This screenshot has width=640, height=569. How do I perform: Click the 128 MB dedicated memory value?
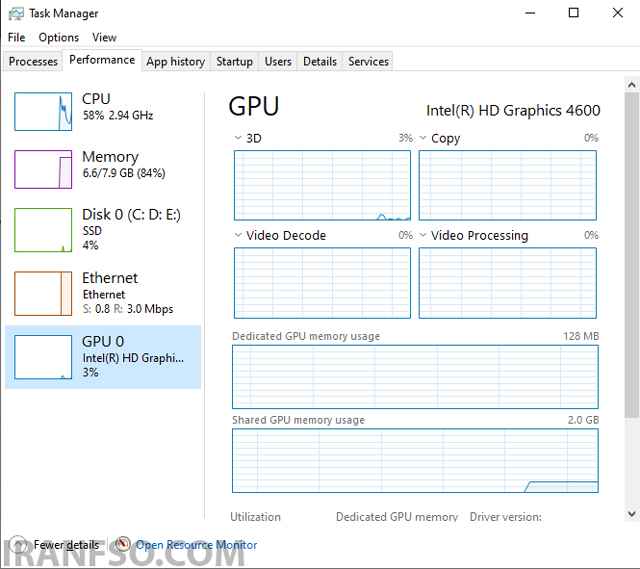pos(581,336)
